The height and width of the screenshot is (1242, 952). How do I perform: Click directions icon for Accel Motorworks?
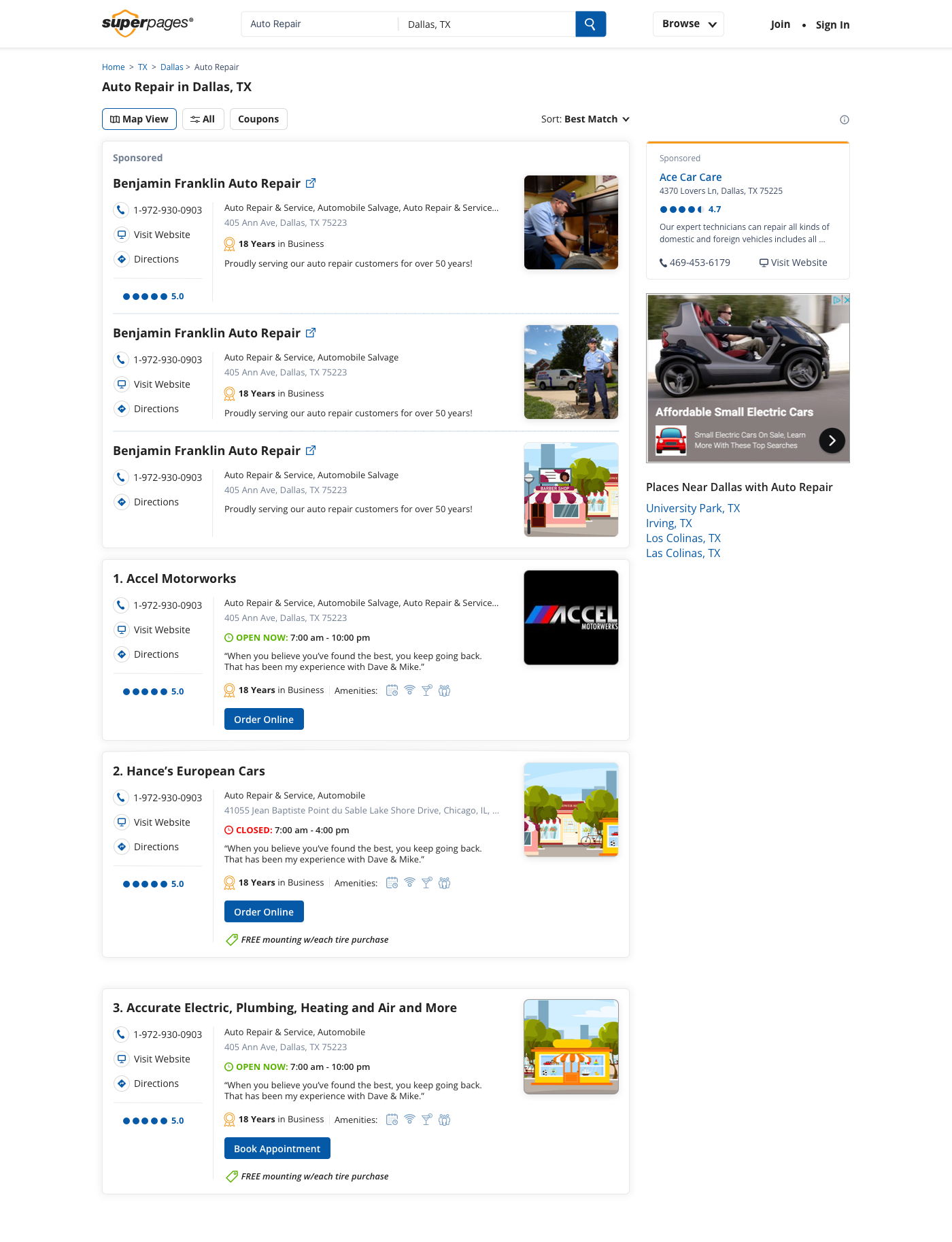point(121,654)
